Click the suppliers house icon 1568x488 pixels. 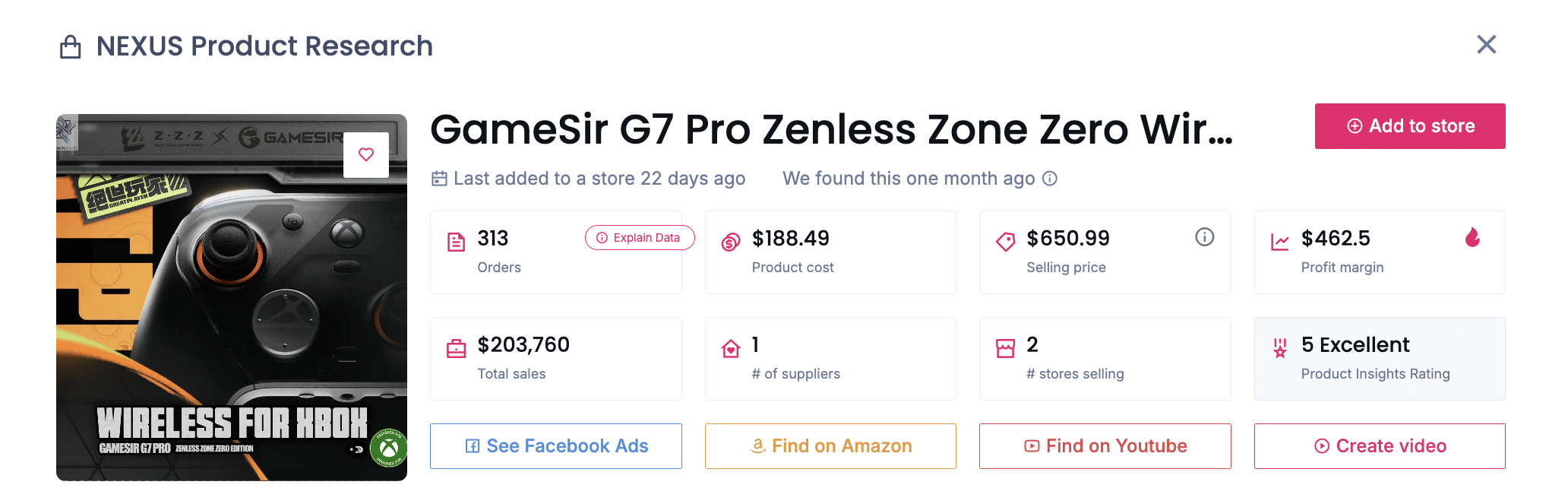(731, 349)
